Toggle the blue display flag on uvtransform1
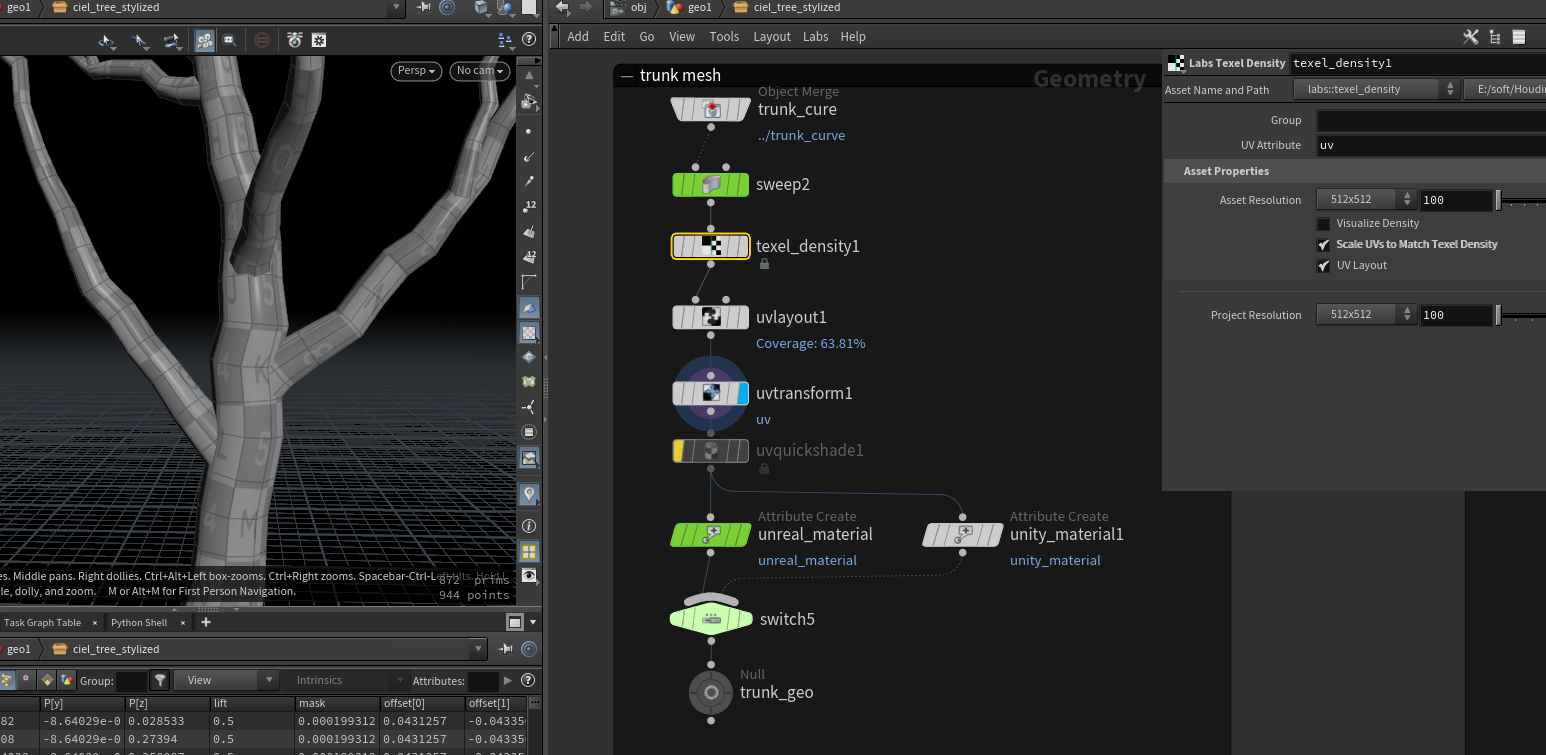1546x755 pixels. (x=742, y=393)
